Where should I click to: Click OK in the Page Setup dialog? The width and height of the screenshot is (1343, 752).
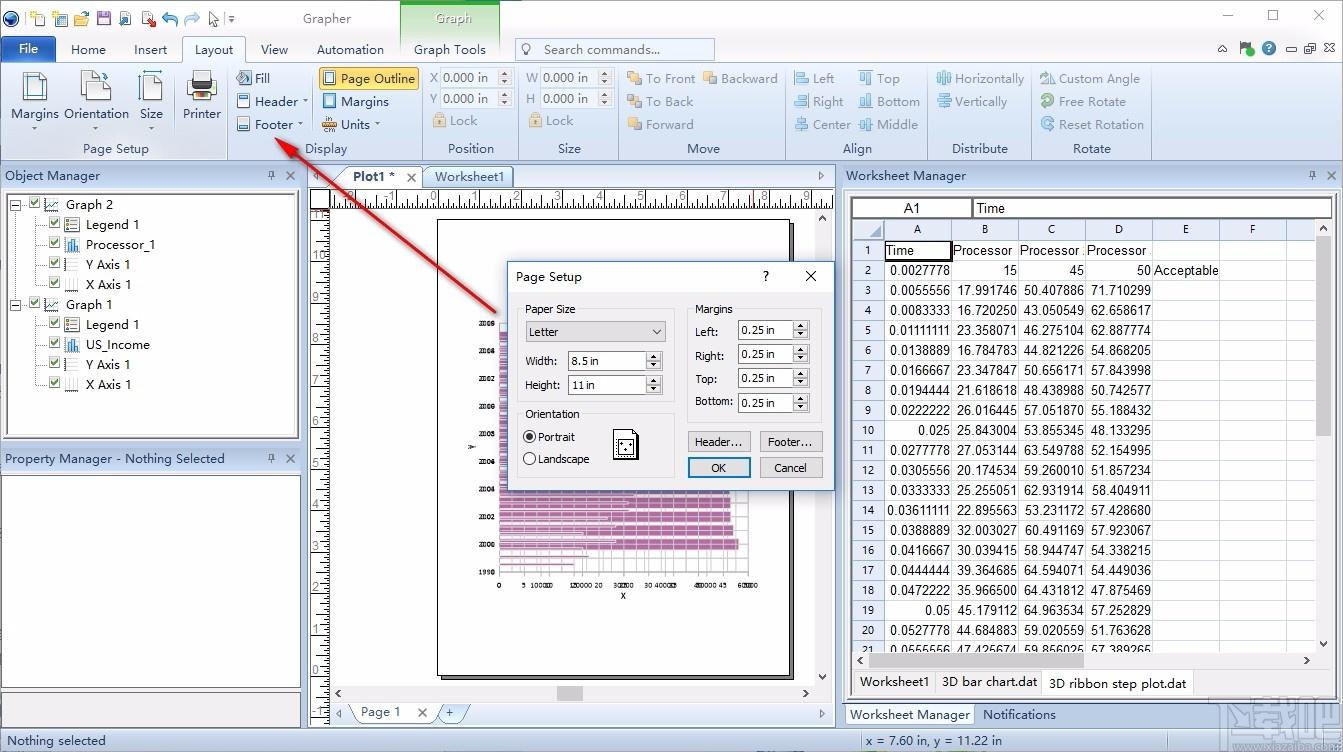(x=718, y=468)
